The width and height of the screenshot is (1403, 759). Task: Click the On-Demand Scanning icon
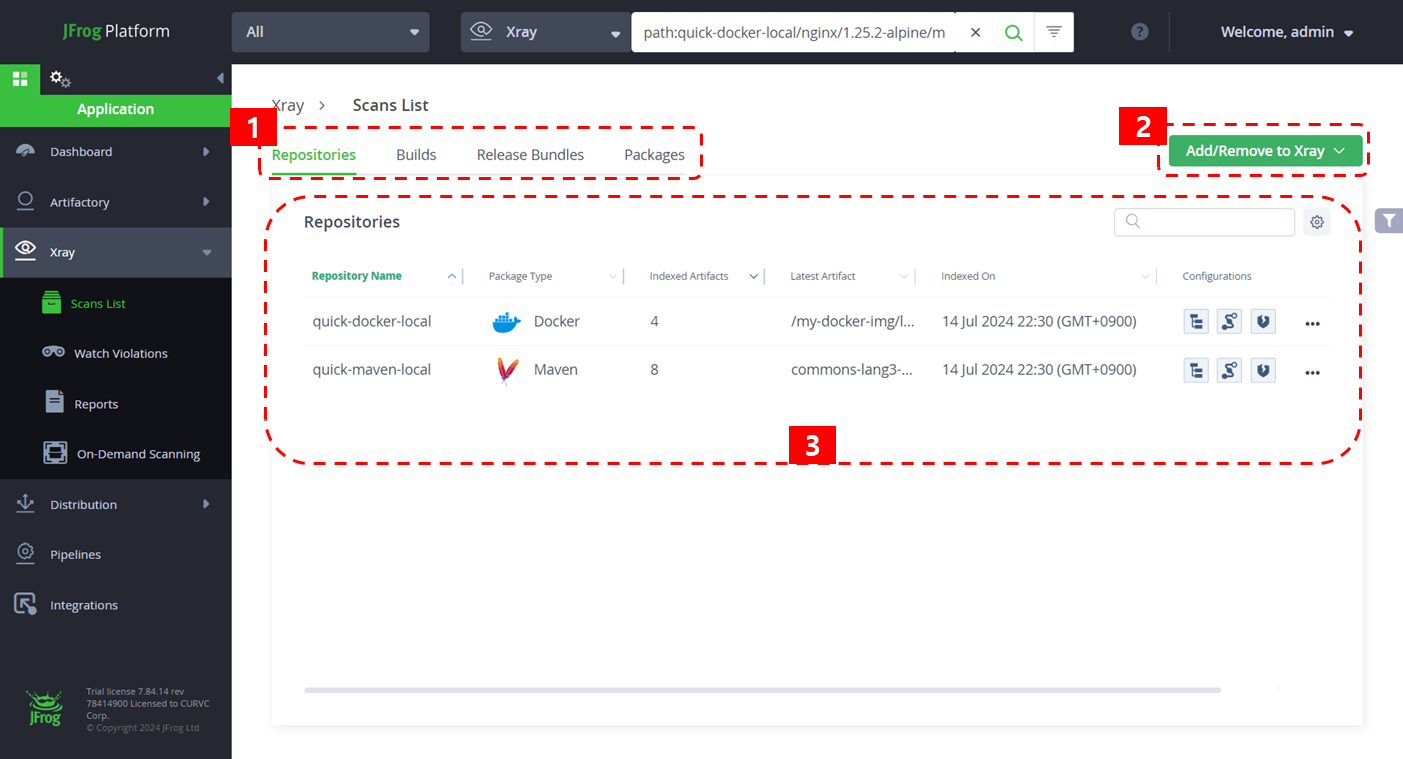[x=55, y=453]
